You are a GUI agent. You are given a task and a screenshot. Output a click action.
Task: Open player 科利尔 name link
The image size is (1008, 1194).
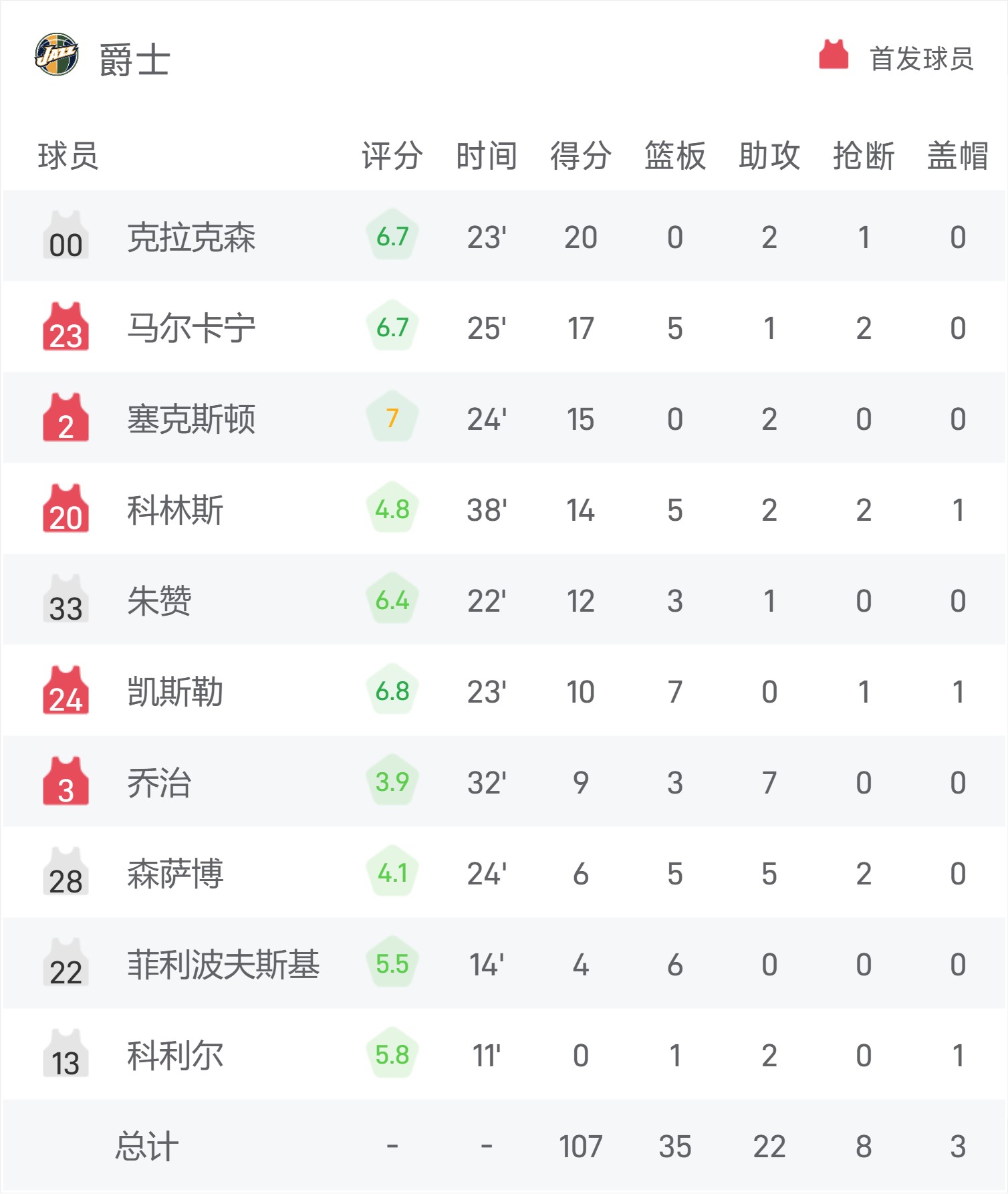tap(175, 1056)
